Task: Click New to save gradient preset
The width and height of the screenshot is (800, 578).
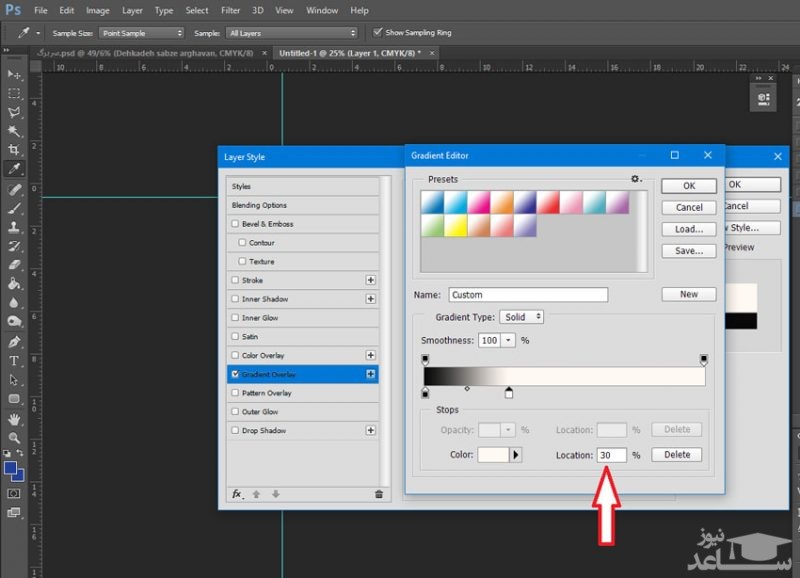Action: coord(688,294)
